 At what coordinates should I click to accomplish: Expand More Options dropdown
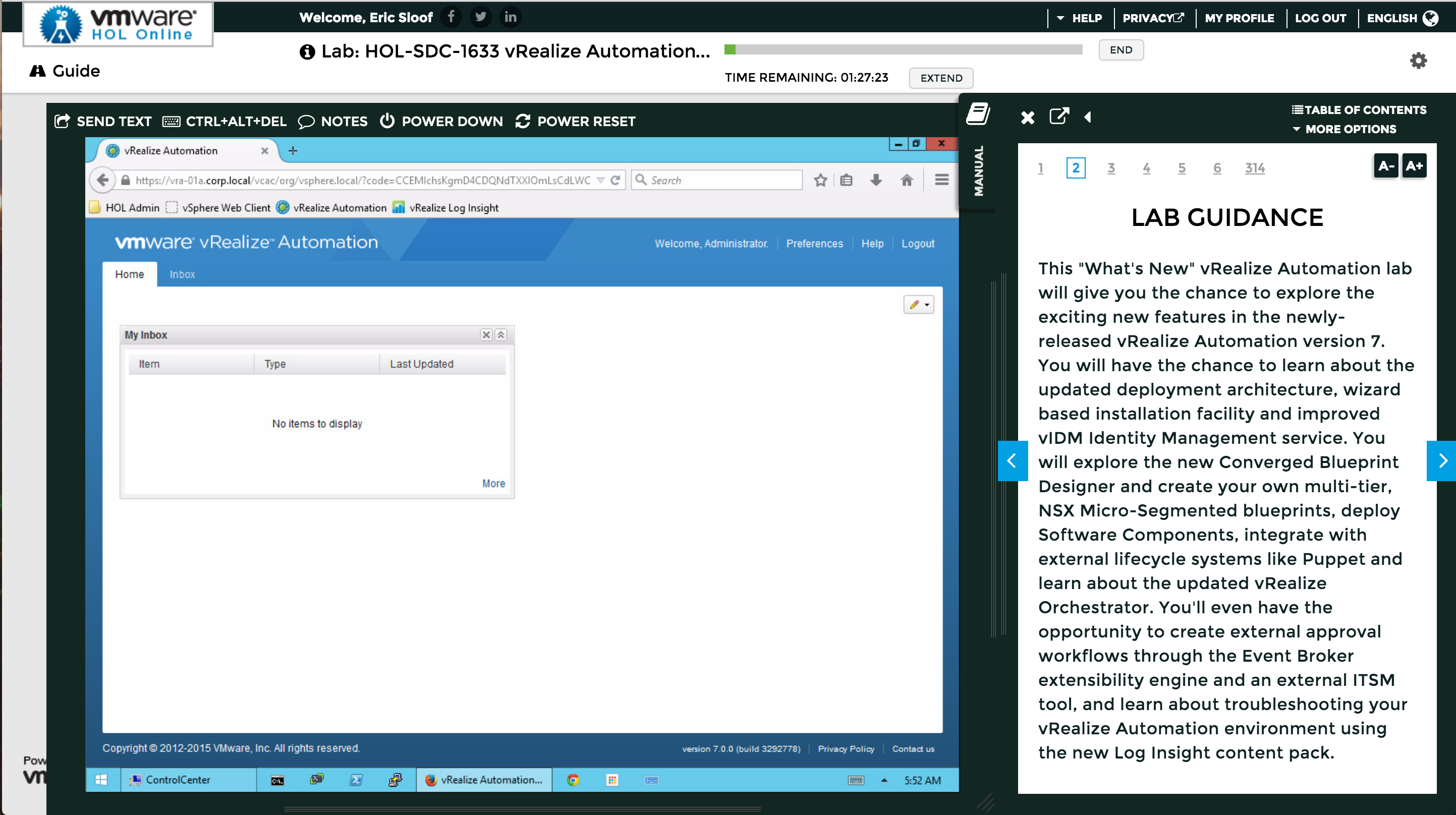pos(1344,129)
